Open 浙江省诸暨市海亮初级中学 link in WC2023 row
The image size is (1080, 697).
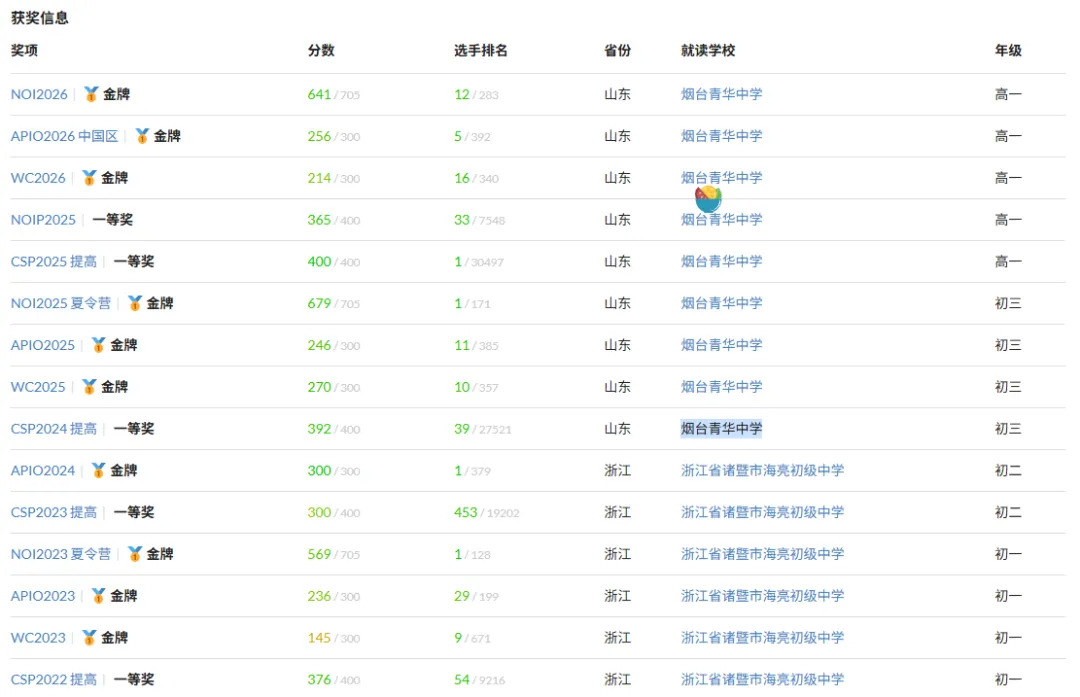pos(762,638)
